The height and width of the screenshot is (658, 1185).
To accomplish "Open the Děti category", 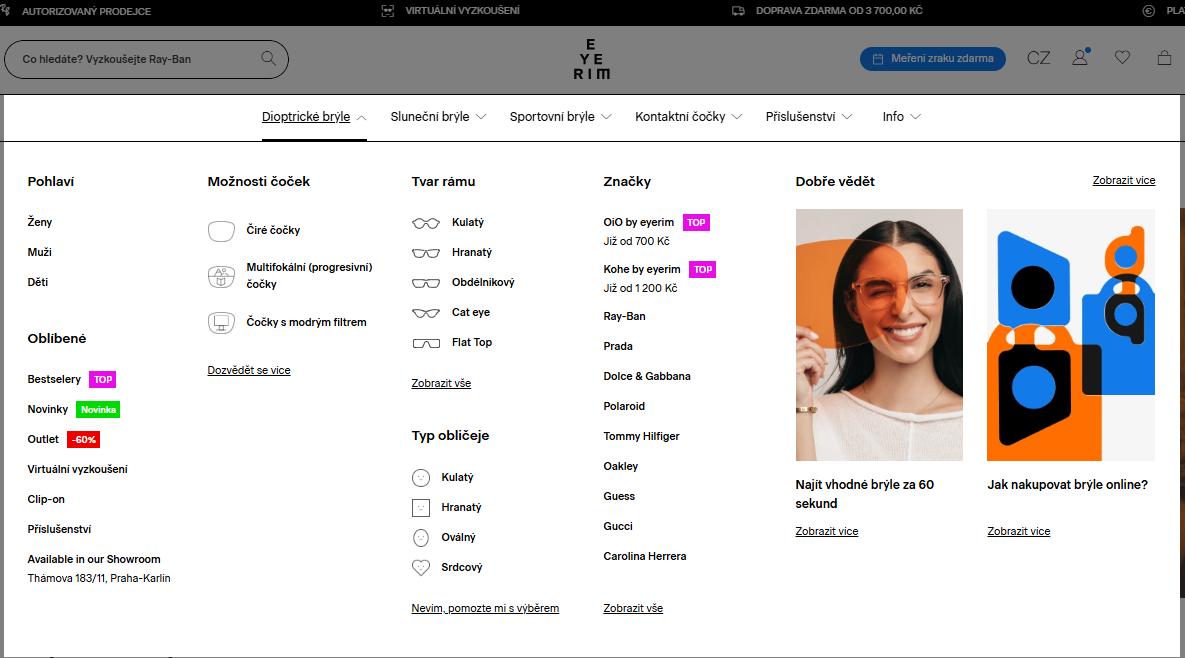I will (38, 282).
